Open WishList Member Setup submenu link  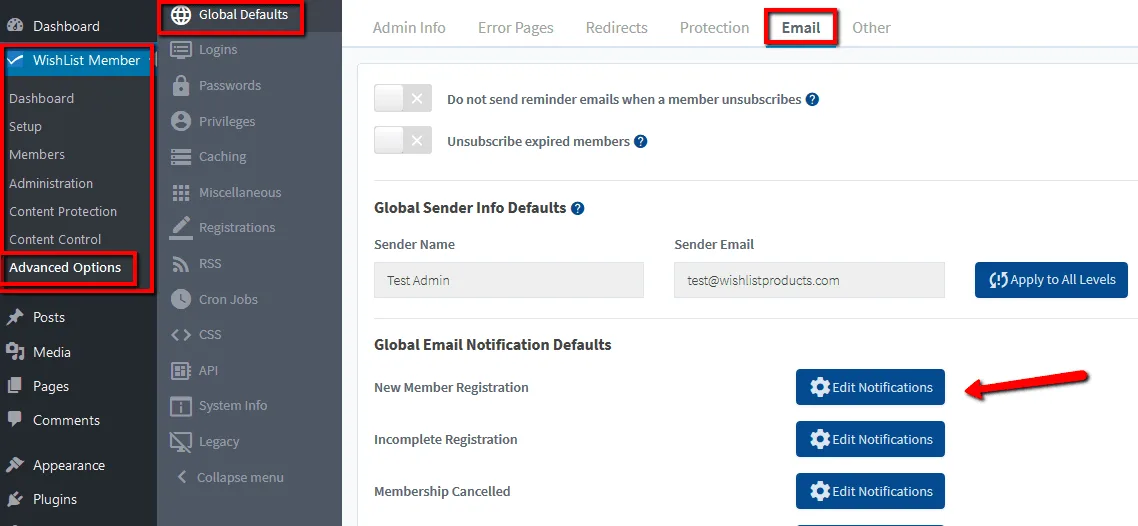[x=25, y=126]
